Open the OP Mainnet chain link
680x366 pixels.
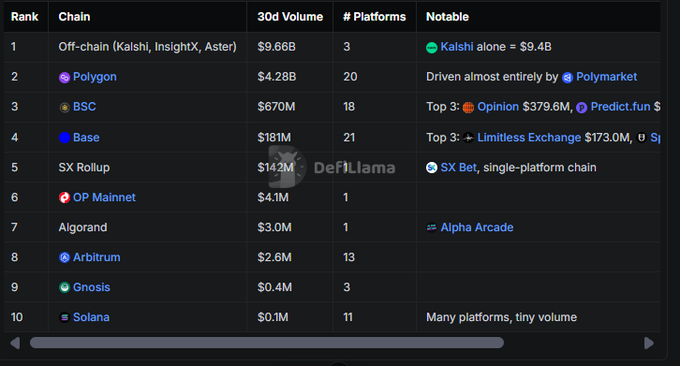[x=104, y=197]
